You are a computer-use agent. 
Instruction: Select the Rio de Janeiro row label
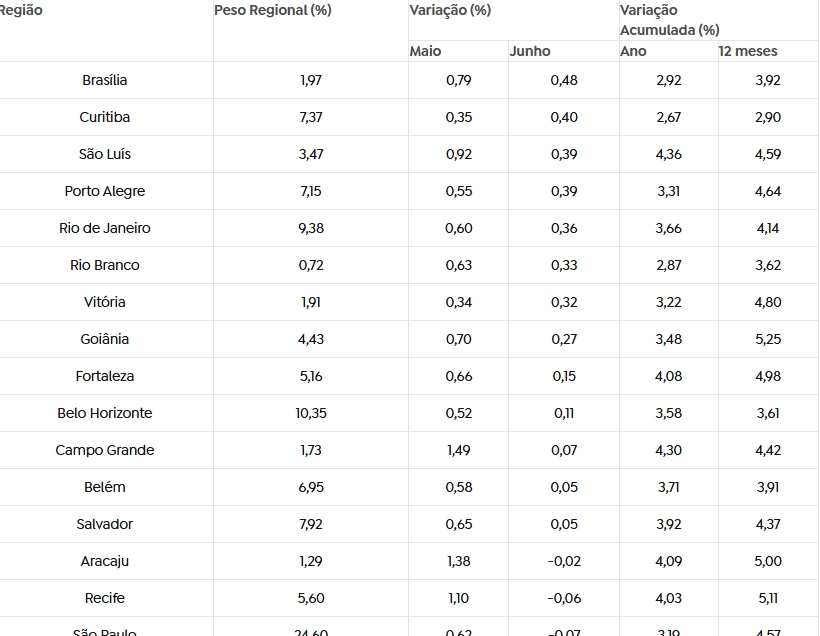[x=105, y=228]
